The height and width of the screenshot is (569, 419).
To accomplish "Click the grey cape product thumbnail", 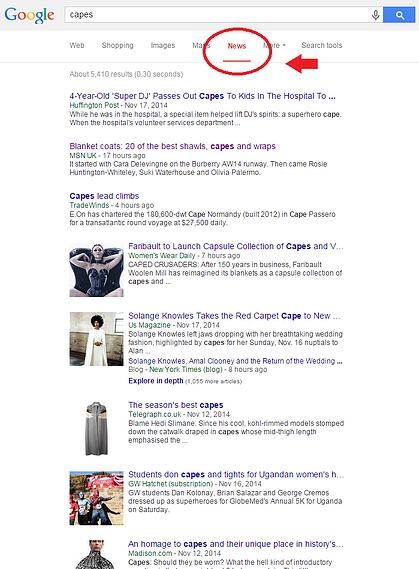I will [96, 428].
